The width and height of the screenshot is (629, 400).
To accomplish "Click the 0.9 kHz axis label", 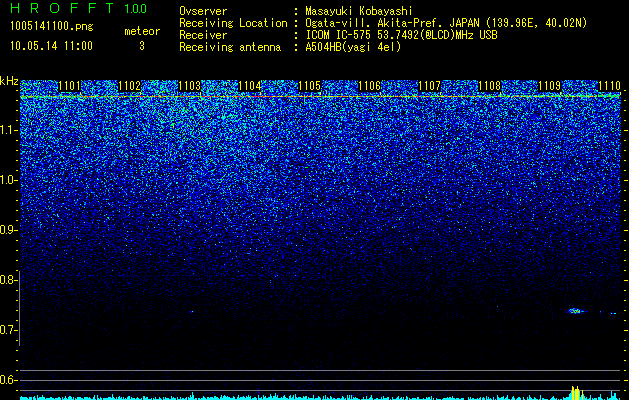I will tap(8, 230).
